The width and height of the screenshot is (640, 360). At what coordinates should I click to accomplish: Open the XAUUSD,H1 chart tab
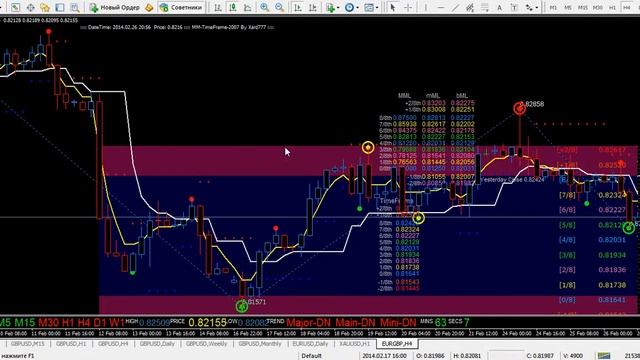[354, 344]
